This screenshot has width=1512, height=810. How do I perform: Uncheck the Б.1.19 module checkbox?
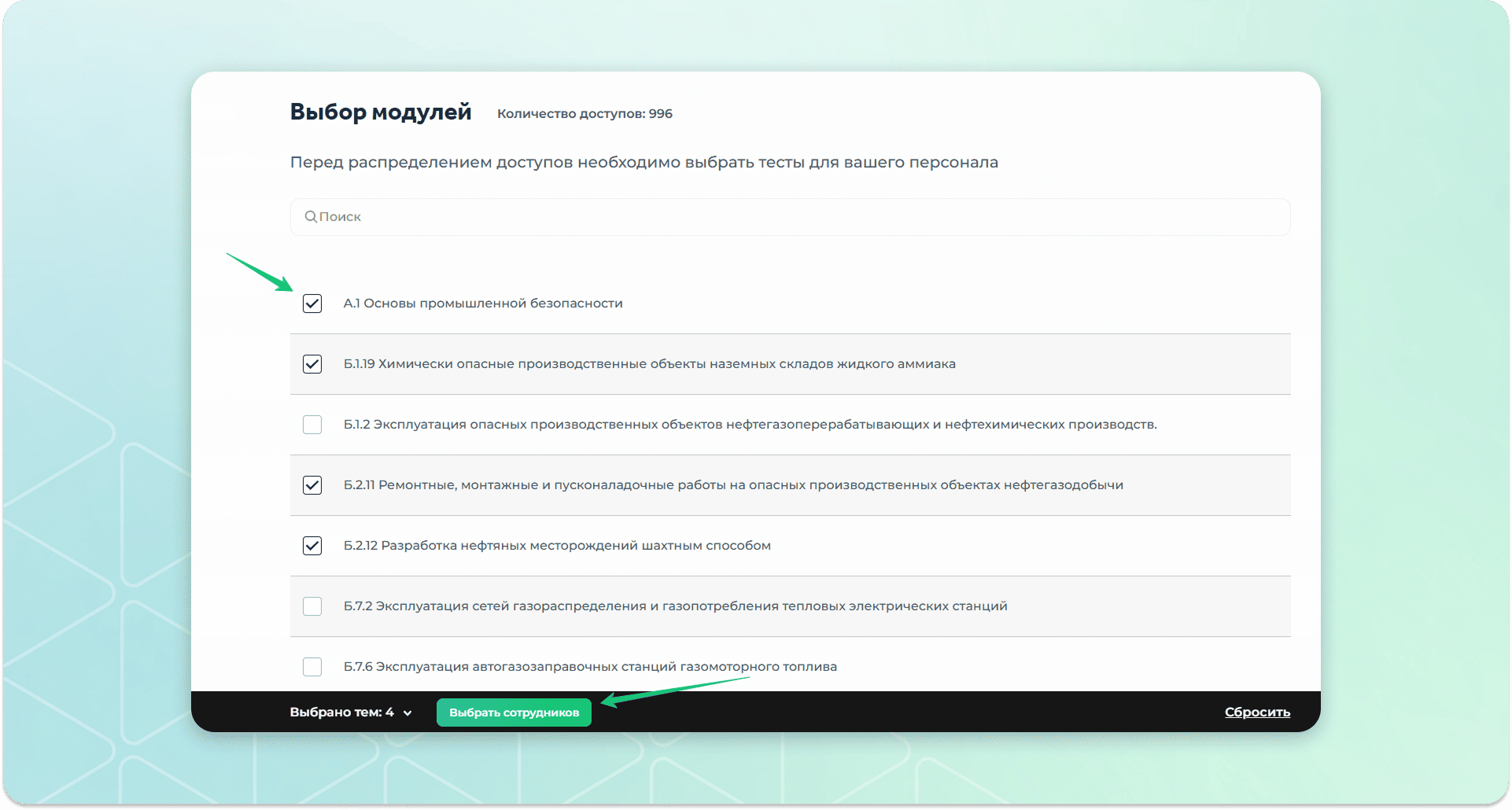[x=312, y=364]
